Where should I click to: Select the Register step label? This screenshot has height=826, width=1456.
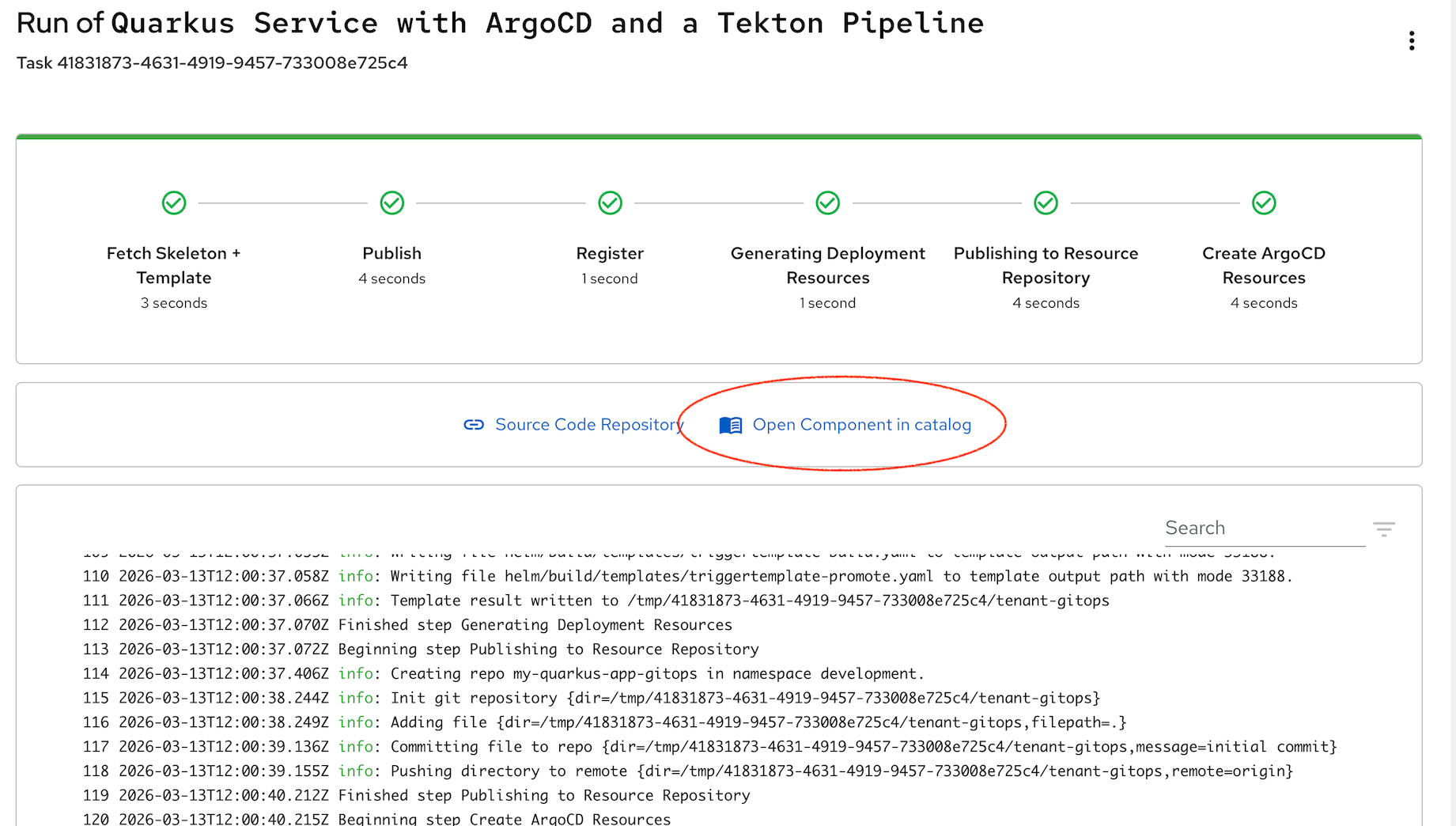click(610, 253)
